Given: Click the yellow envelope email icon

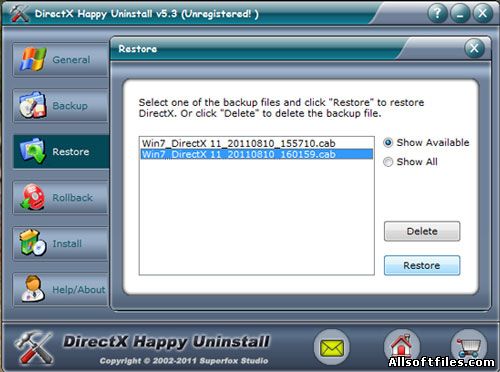Looking at the screenshot, I should coord(332,347).
